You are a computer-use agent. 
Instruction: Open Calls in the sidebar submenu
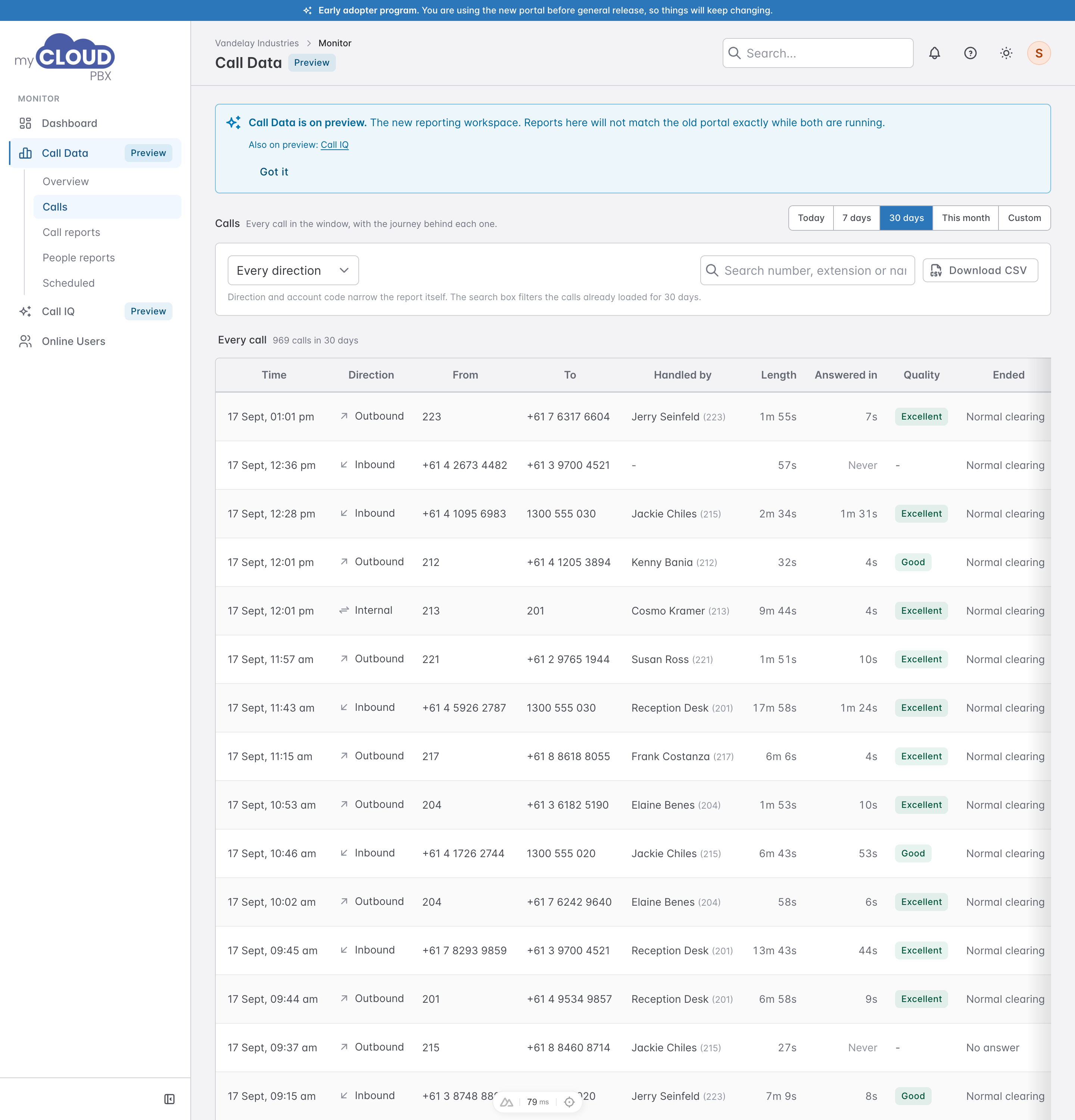pos(107,207)
